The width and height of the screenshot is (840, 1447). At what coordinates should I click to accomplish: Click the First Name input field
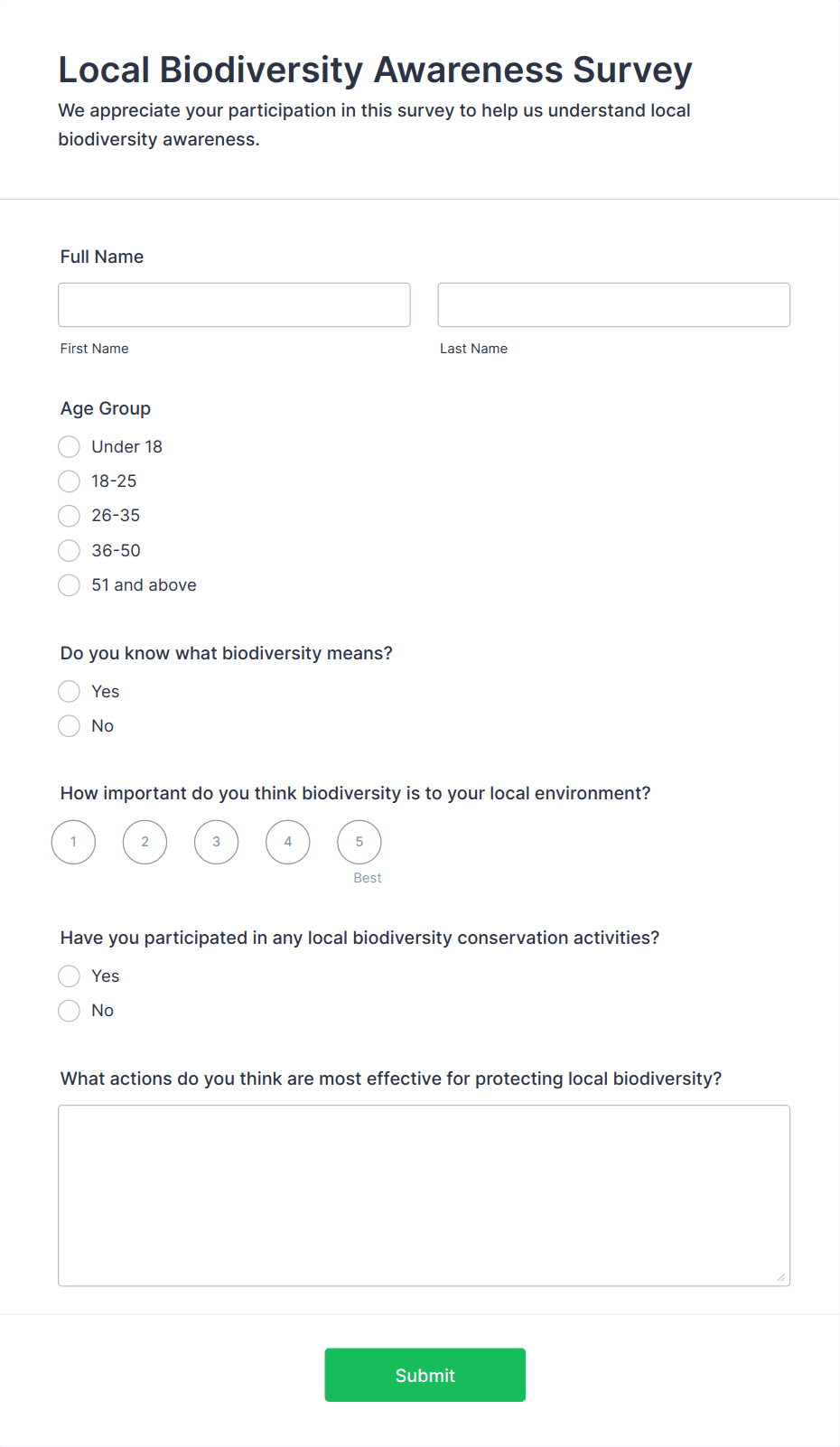(234, 304)
